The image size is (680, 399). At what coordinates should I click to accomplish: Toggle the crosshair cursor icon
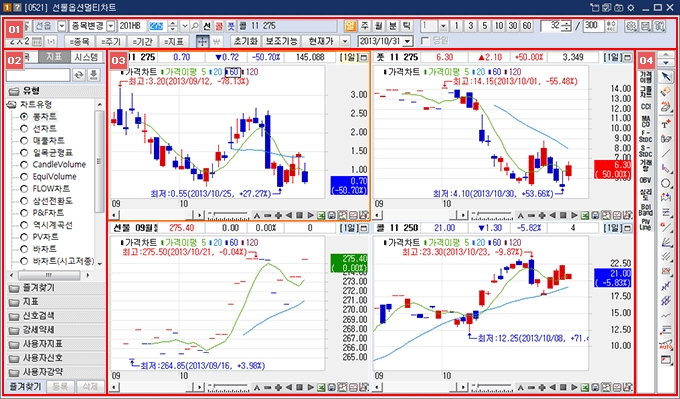[x=202, y=41]
